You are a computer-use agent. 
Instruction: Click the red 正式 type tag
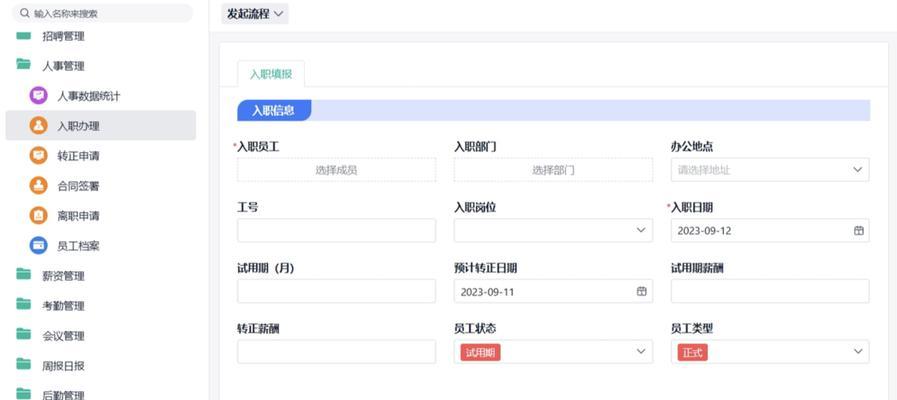tap(692, 353)
